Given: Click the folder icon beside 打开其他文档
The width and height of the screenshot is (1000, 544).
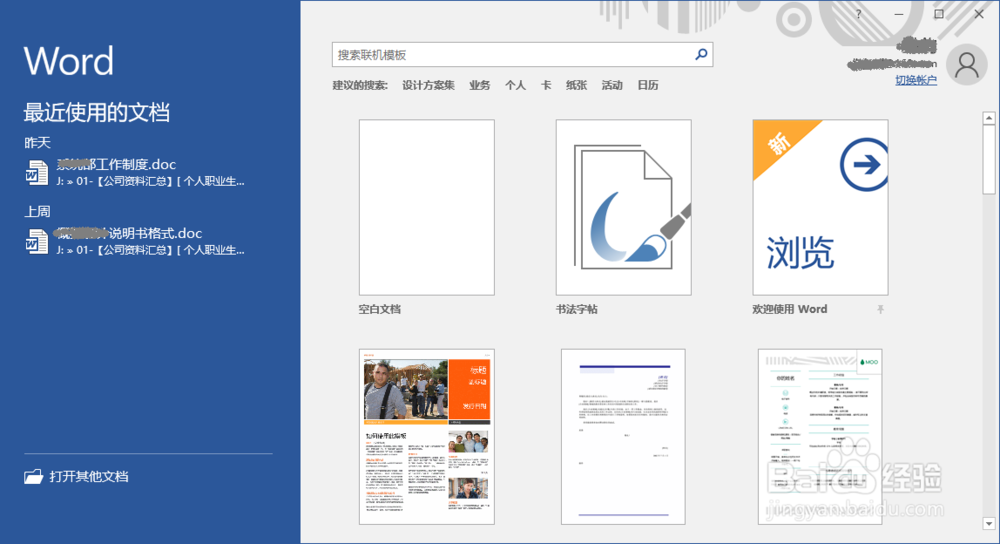Looking at the screenshot, I should (33, 476).
